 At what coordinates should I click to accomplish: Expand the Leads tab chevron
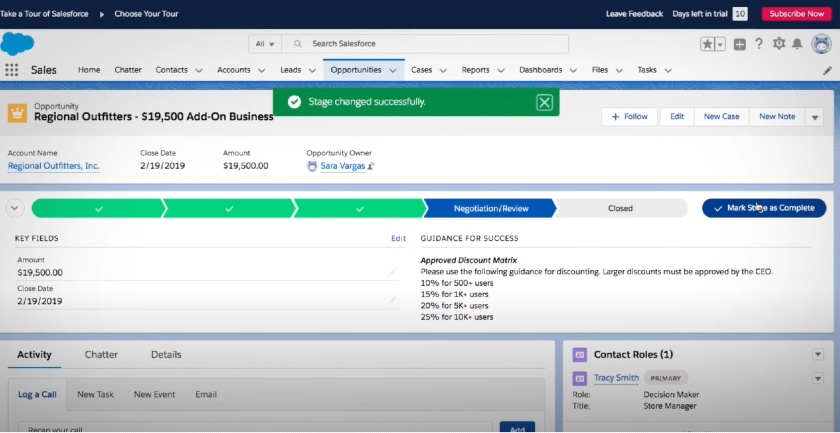pyautogui.click(x=312, y=70)
